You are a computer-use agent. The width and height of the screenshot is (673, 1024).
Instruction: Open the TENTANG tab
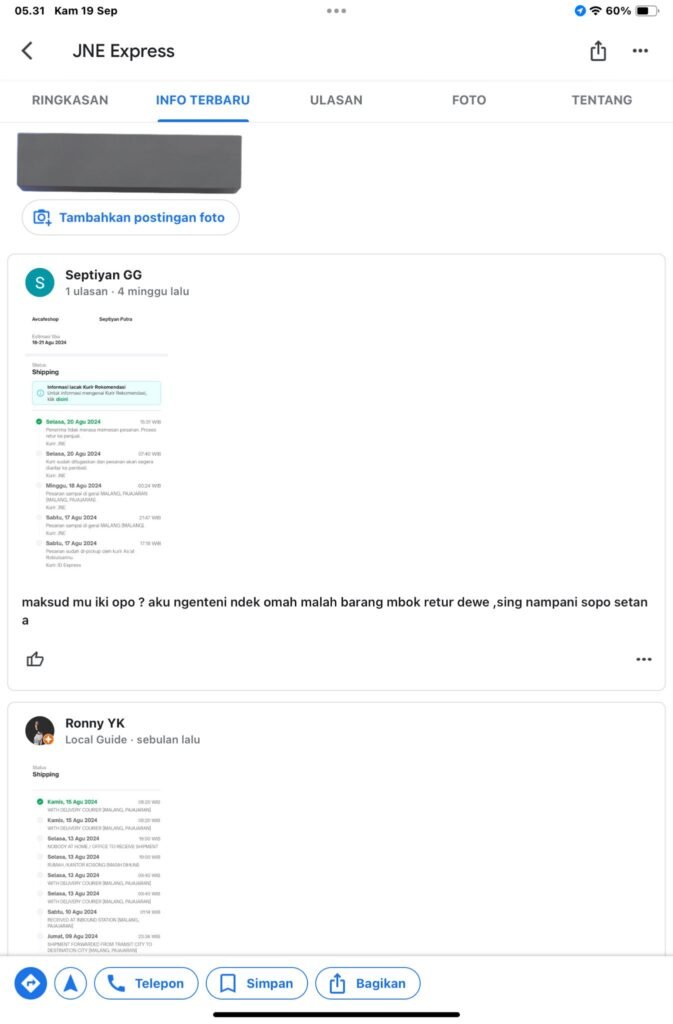[602, 100]
